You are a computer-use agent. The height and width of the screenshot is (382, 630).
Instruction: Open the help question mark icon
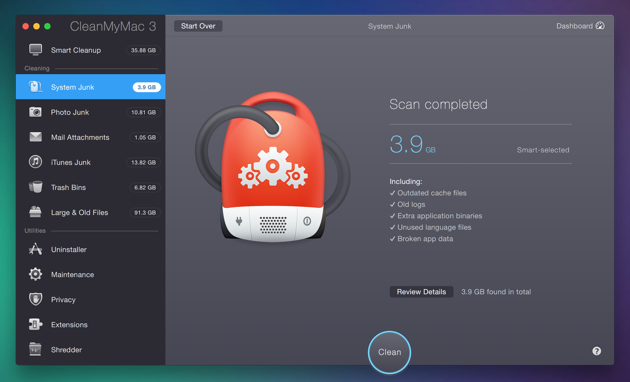597,351
